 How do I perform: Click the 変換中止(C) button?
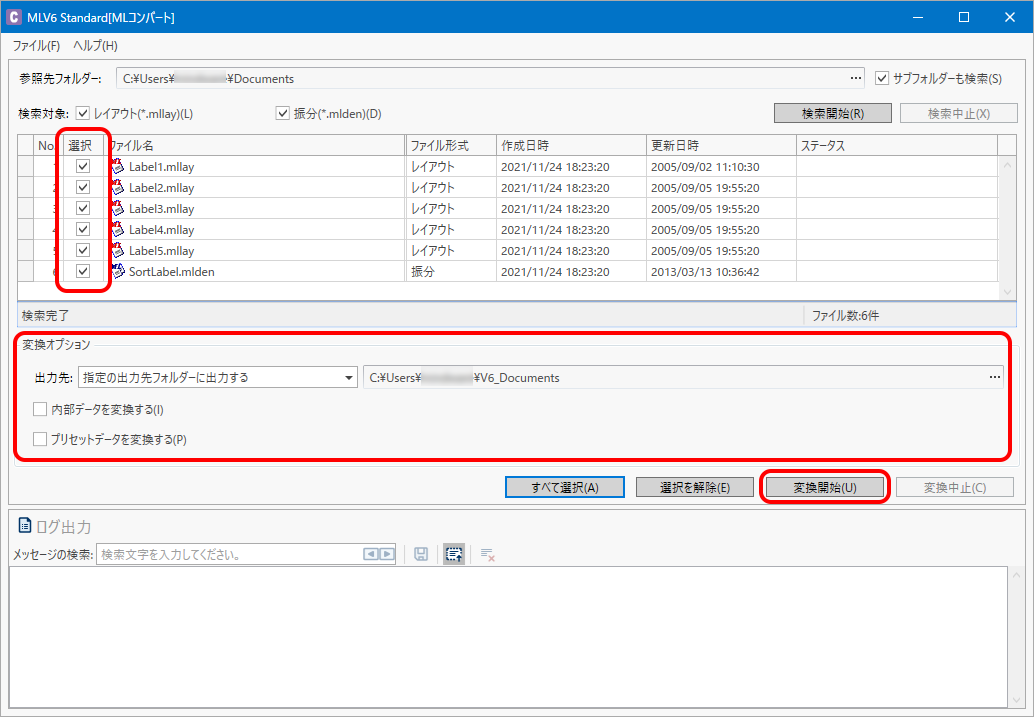click(x=954, y=487)
